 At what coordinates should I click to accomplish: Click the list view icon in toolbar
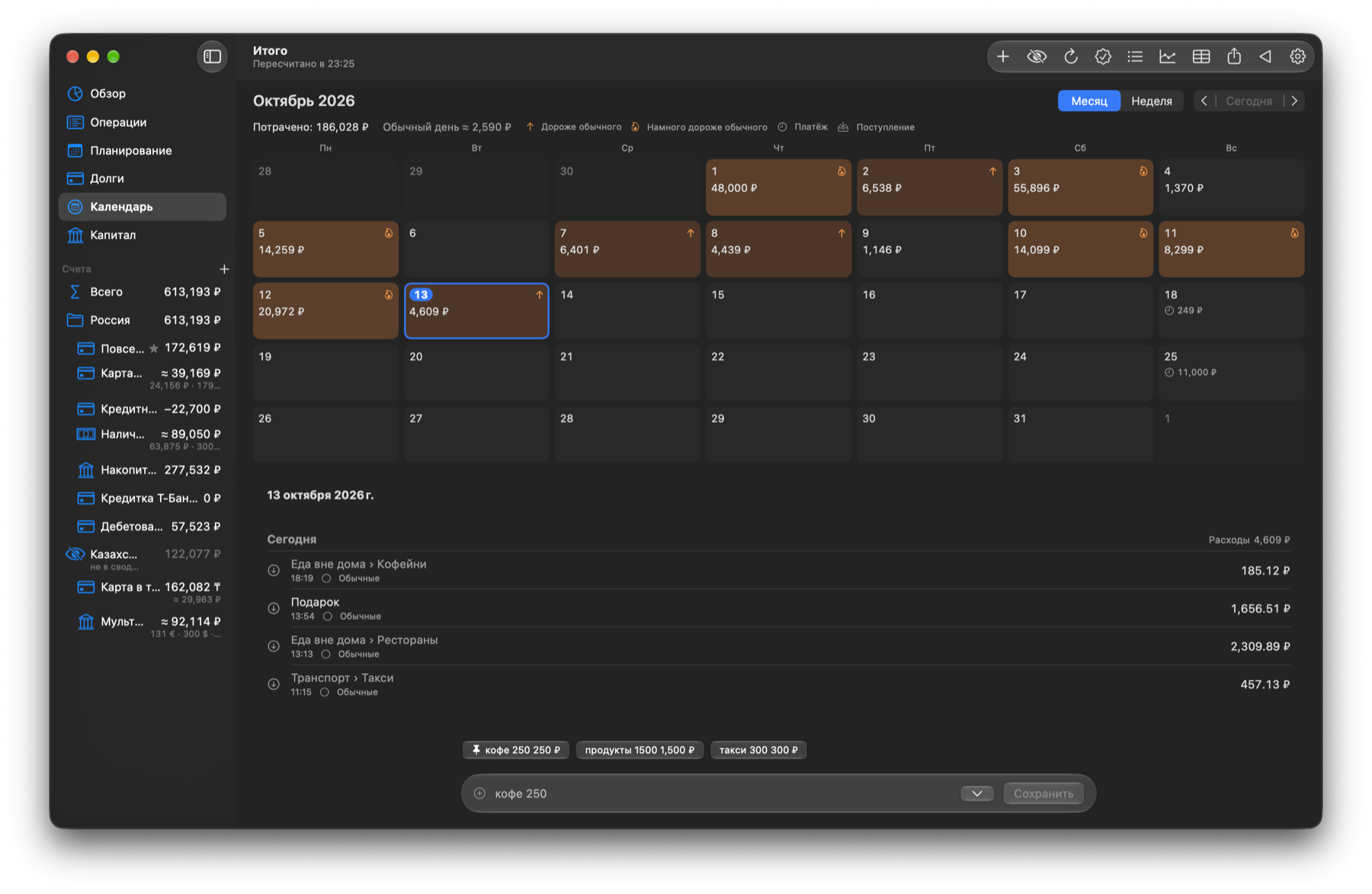(x=1135, y=57)
